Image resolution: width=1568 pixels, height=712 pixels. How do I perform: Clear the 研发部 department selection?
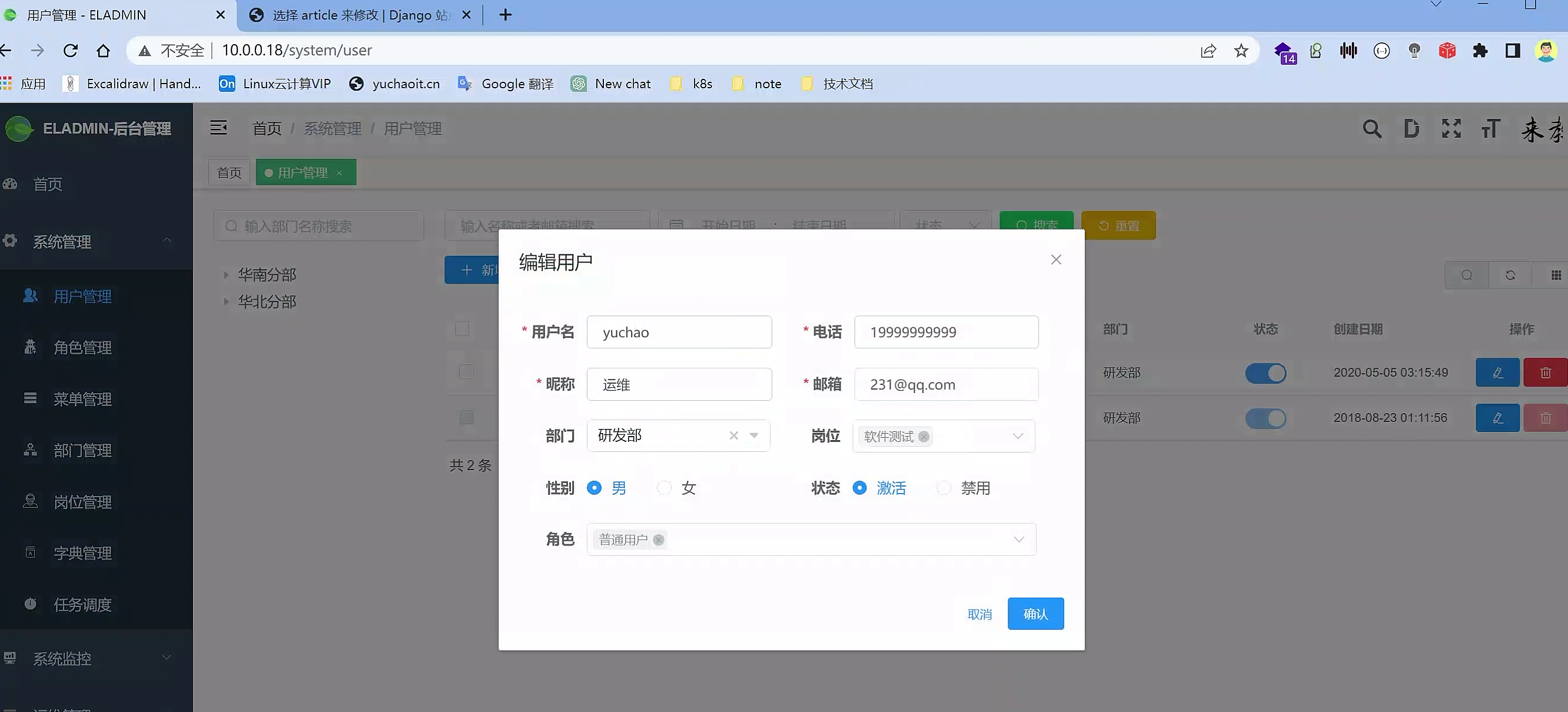(x=733, y=435)
